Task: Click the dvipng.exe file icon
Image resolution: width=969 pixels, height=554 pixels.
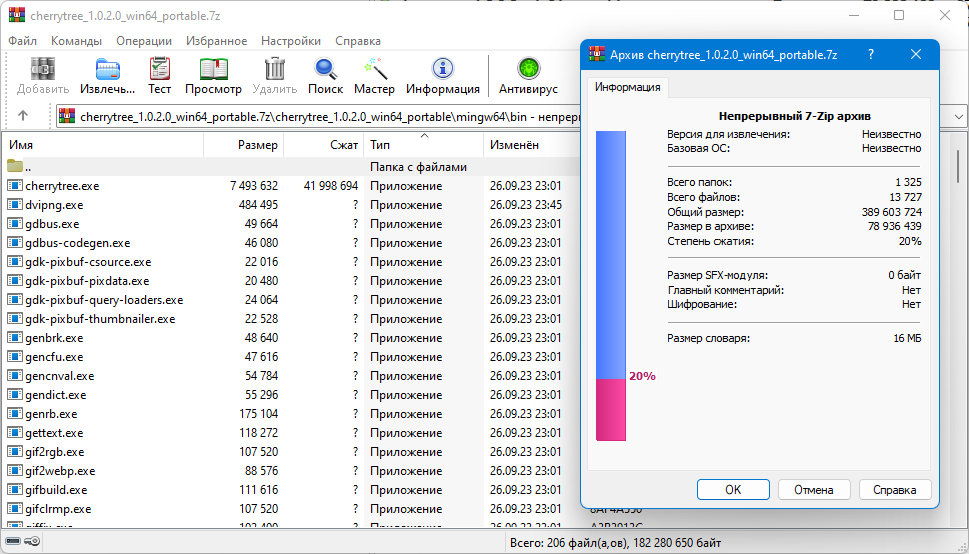Action: tap(15, 205)
